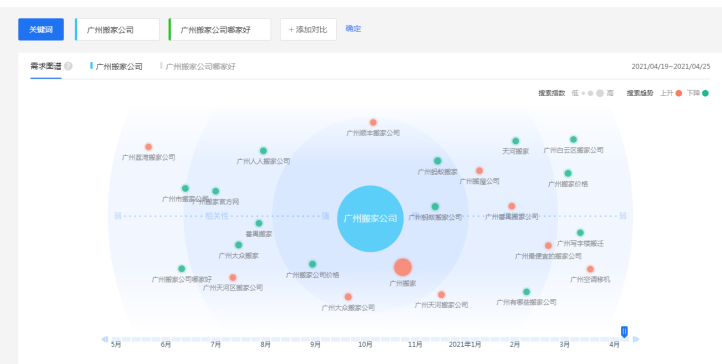The height and width of the screenshot is (364, 722).
Task: Select the 广州蚂蚁搬家 node
Action: (437, 161)
